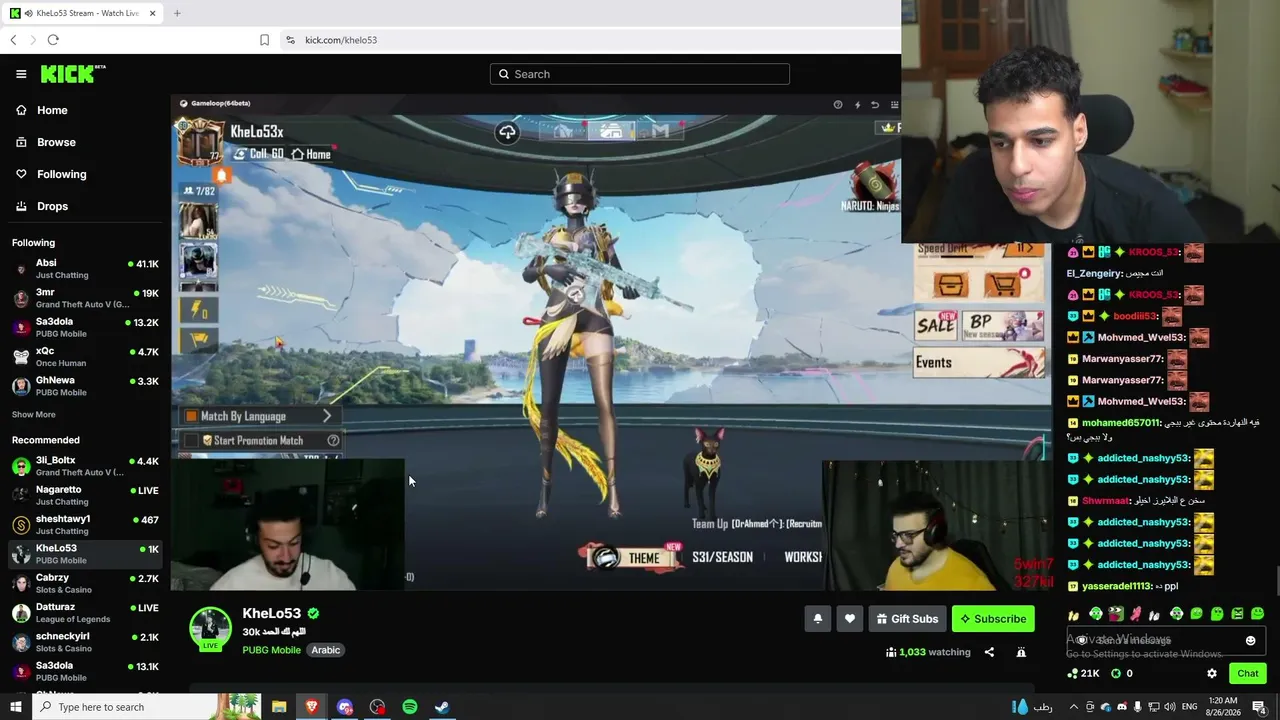Show hidden system tray icons
Screen dimensions: 1280x720
pos(1074,707)
